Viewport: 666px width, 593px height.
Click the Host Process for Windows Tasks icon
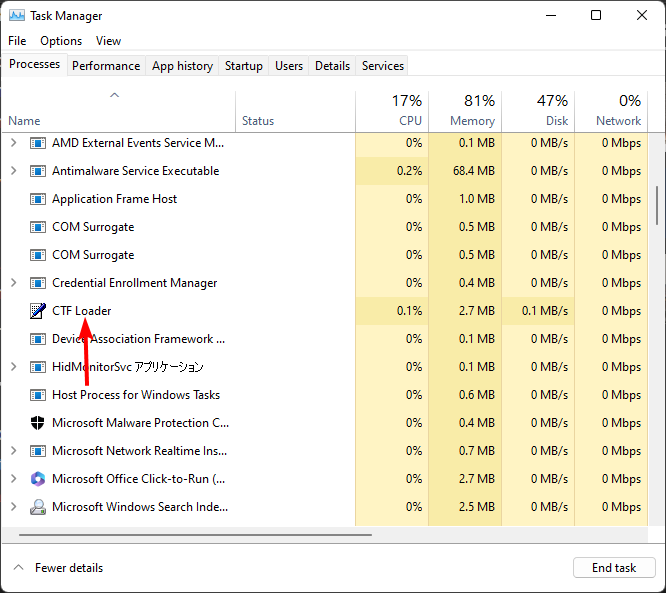click(x=38, y=395)
